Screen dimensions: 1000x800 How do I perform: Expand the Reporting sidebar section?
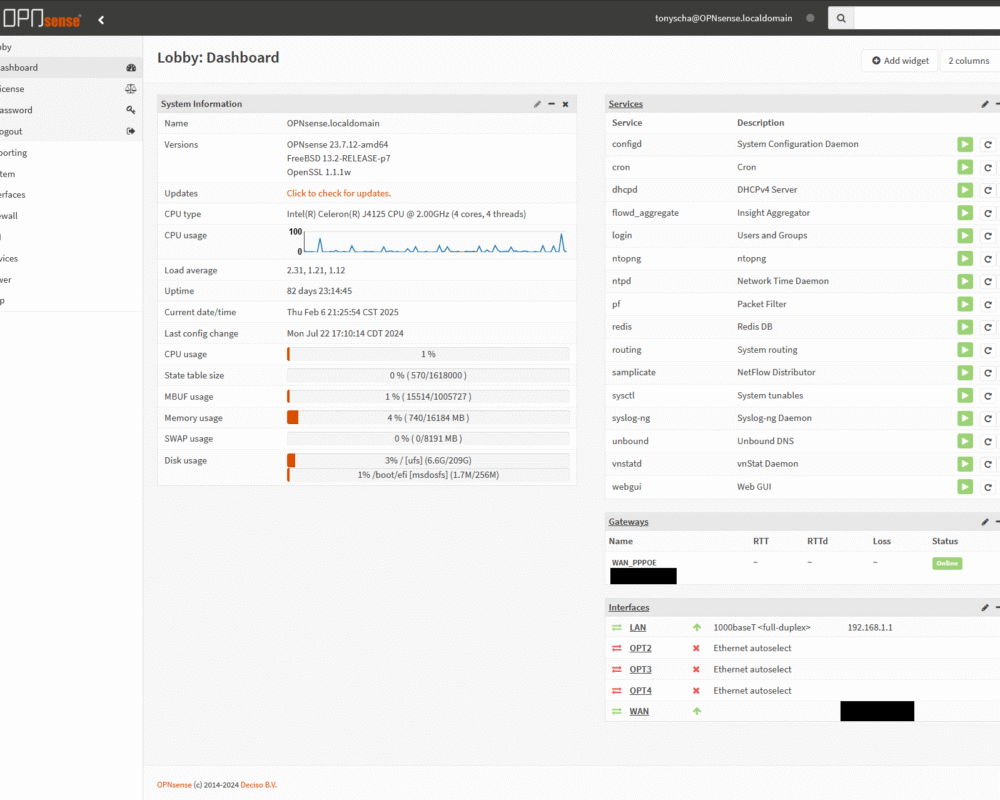(x=71, y=152)
